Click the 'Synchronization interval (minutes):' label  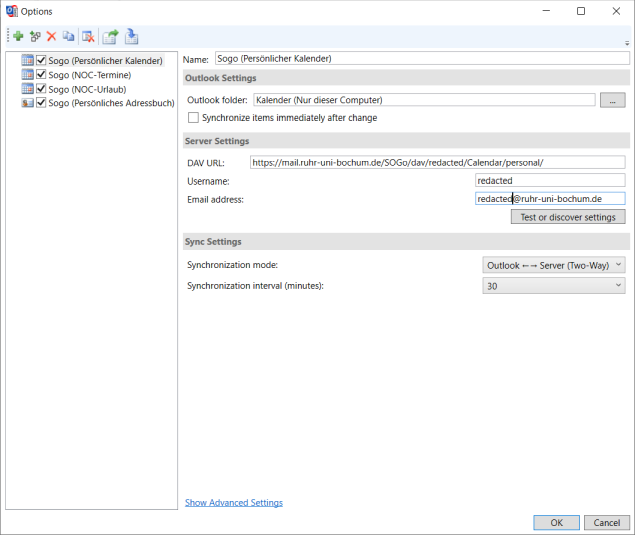256,286
